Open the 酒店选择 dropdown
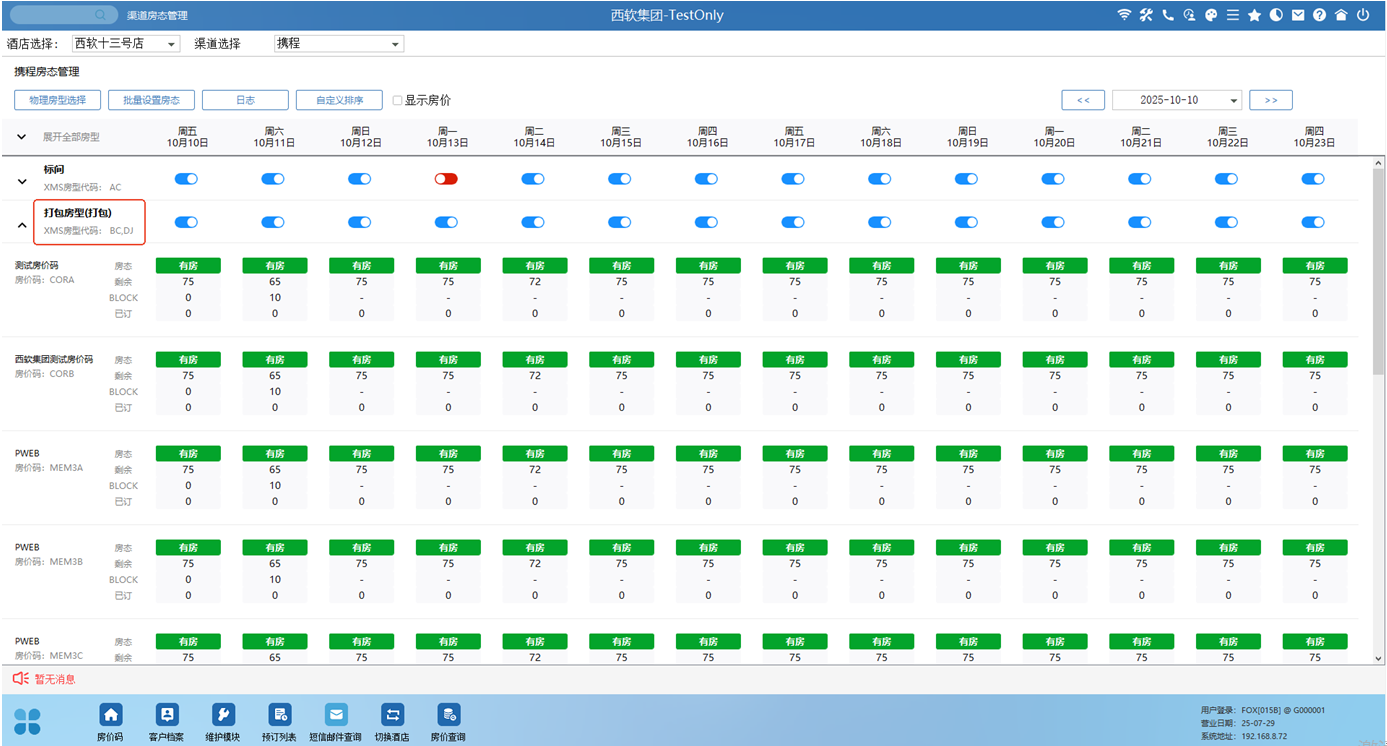This screenshot has width=1387, height=746. (126, 44)
